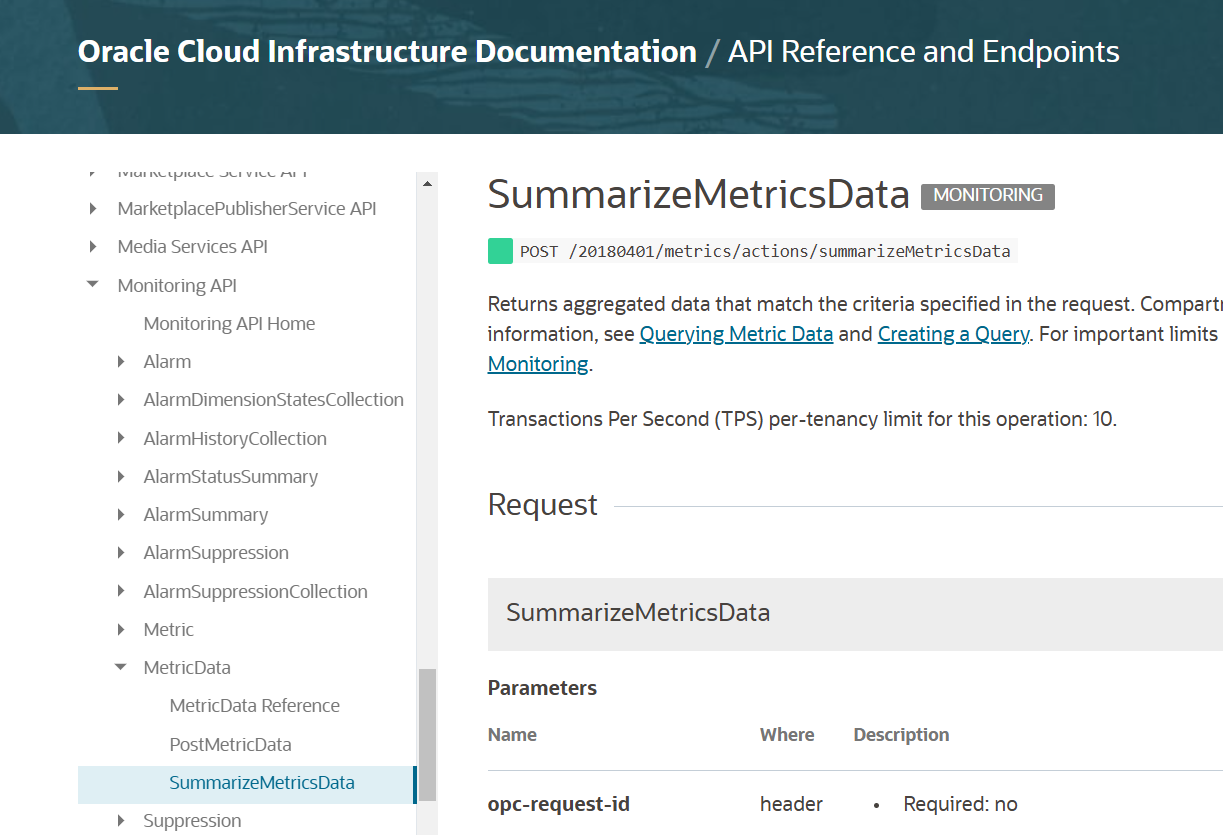This screenshot has height=835, width=1223.
Task: Expand the AlarmHistoryCollection arrow
Action: coord(120,439)
